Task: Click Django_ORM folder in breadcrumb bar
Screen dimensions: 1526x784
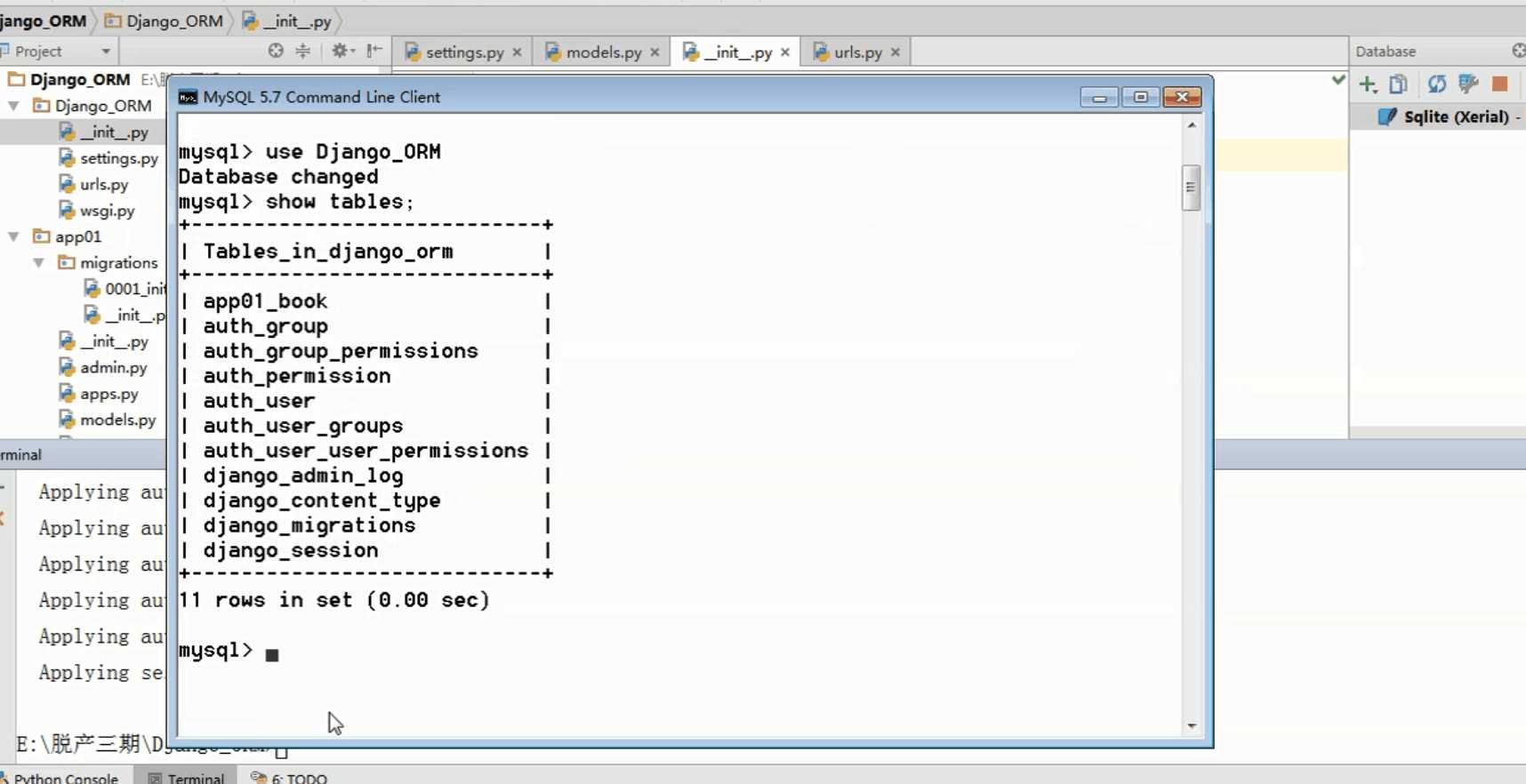Action: (x=164, y=20)
